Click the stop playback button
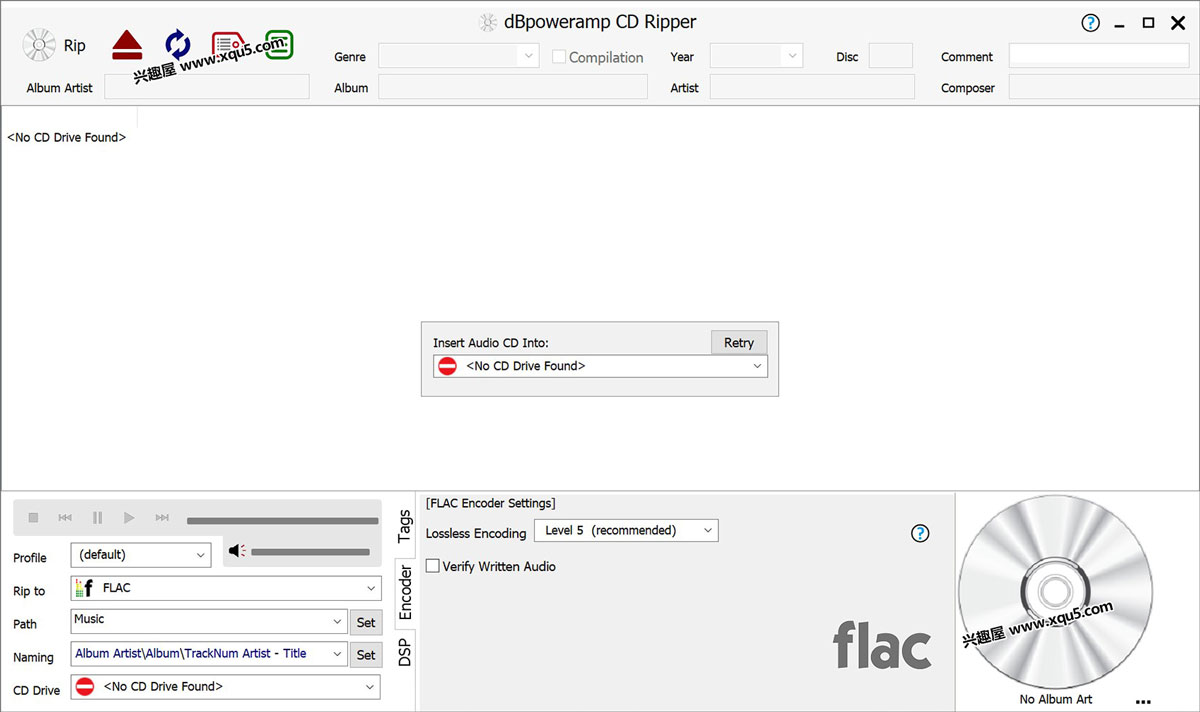The image size is (1200, 712). click(33, 517)
